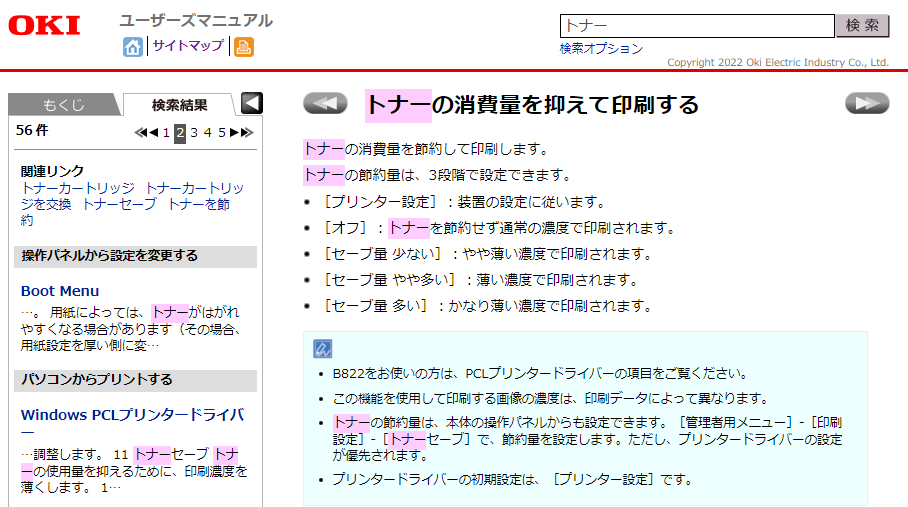Go to search results page 5
This screenshot has width=908, height=507.
[222, 132]
